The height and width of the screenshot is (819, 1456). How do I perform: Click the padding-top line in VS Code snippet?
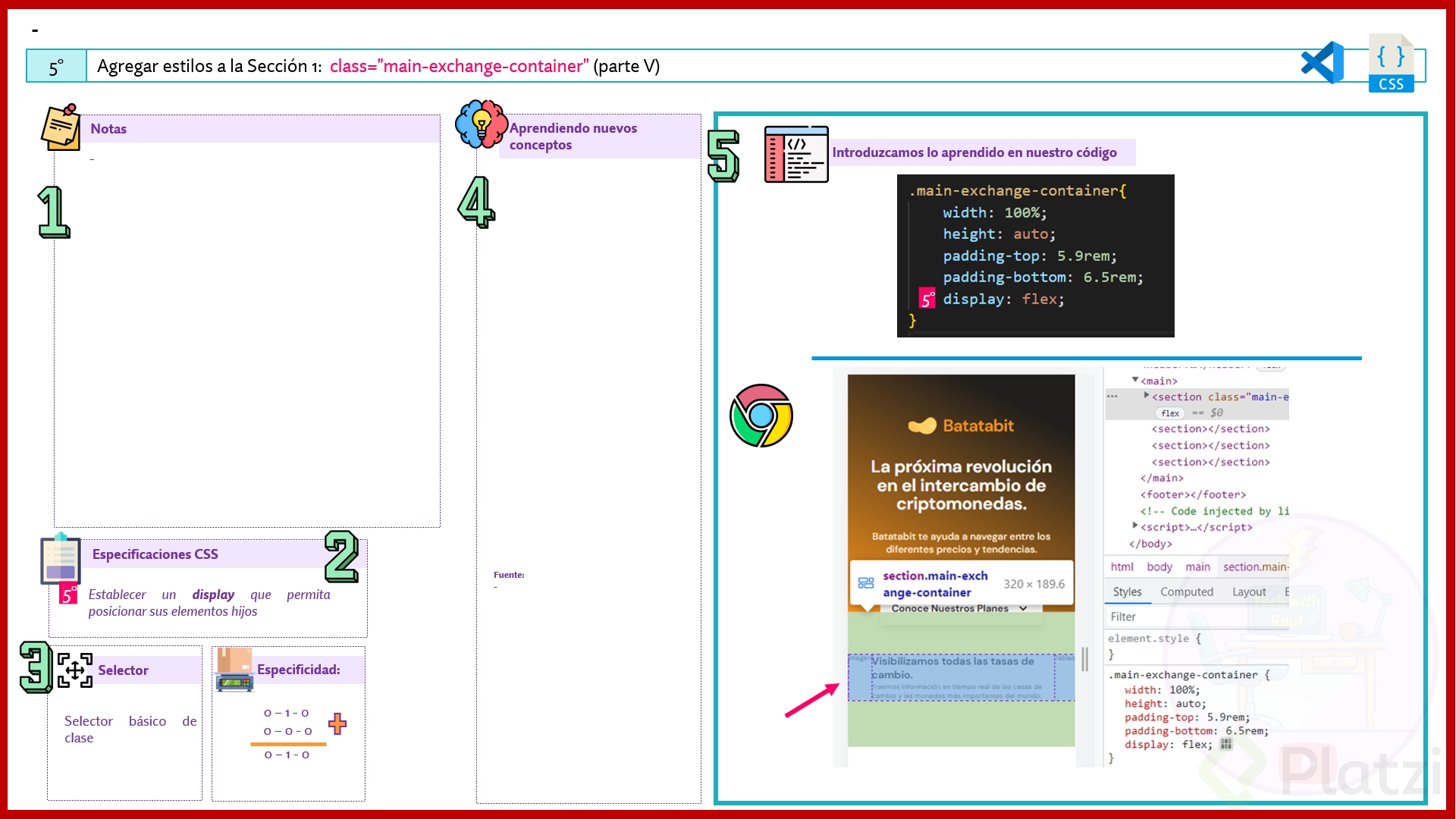[1030, 256]
